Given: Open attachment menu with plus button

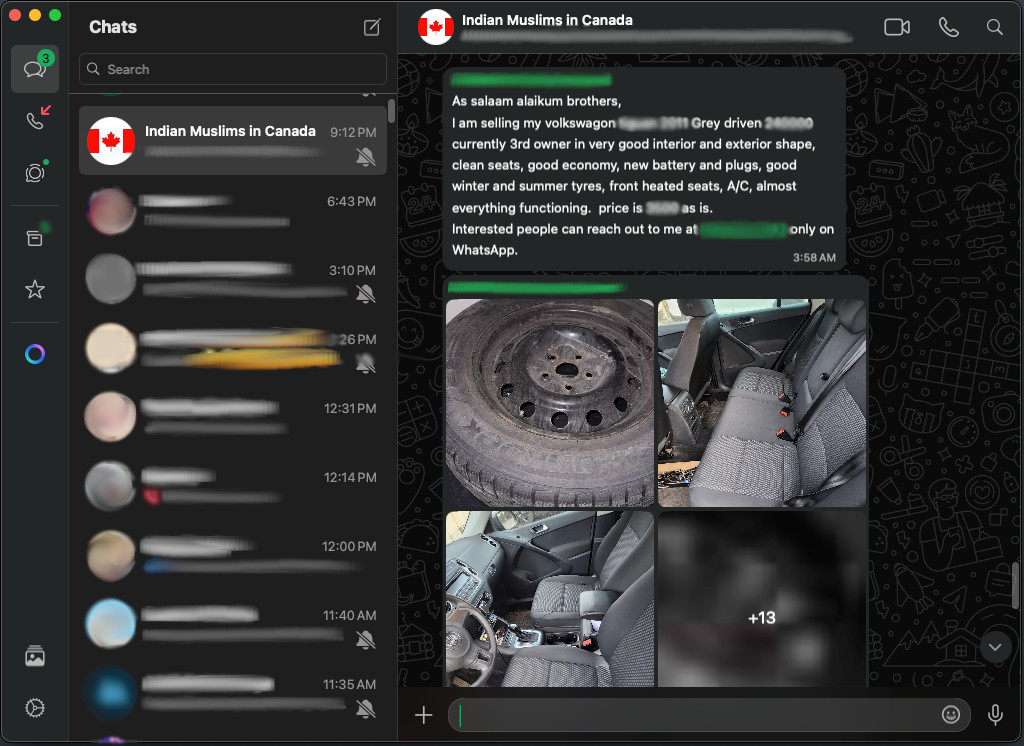Looking at the screenshot, I should click(424, 715).
